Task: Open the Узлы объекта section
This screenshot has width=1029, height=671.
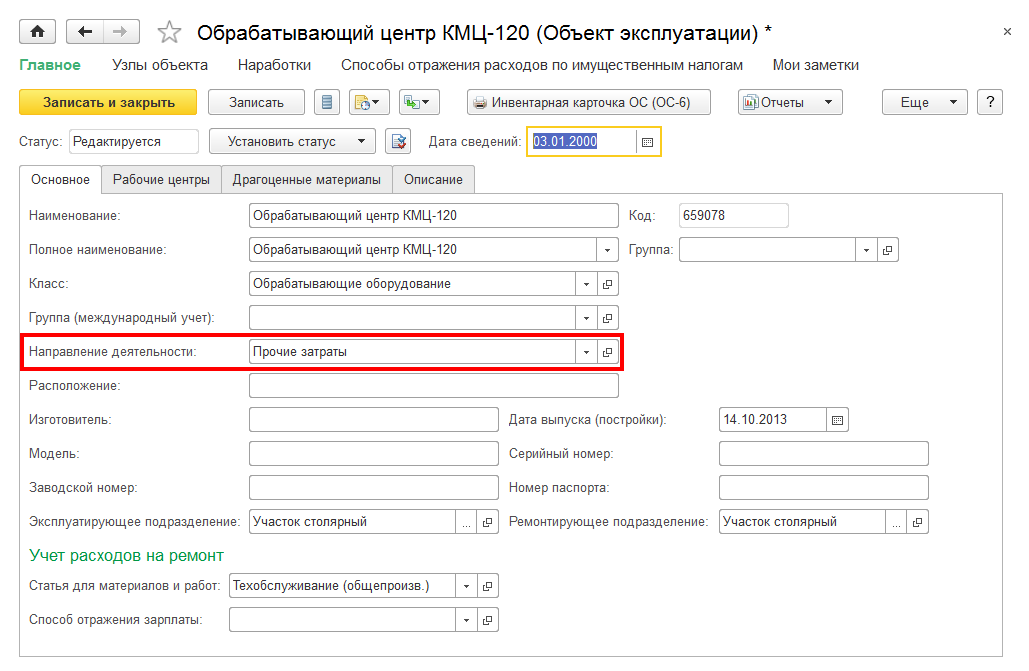Action: (159, 65)
